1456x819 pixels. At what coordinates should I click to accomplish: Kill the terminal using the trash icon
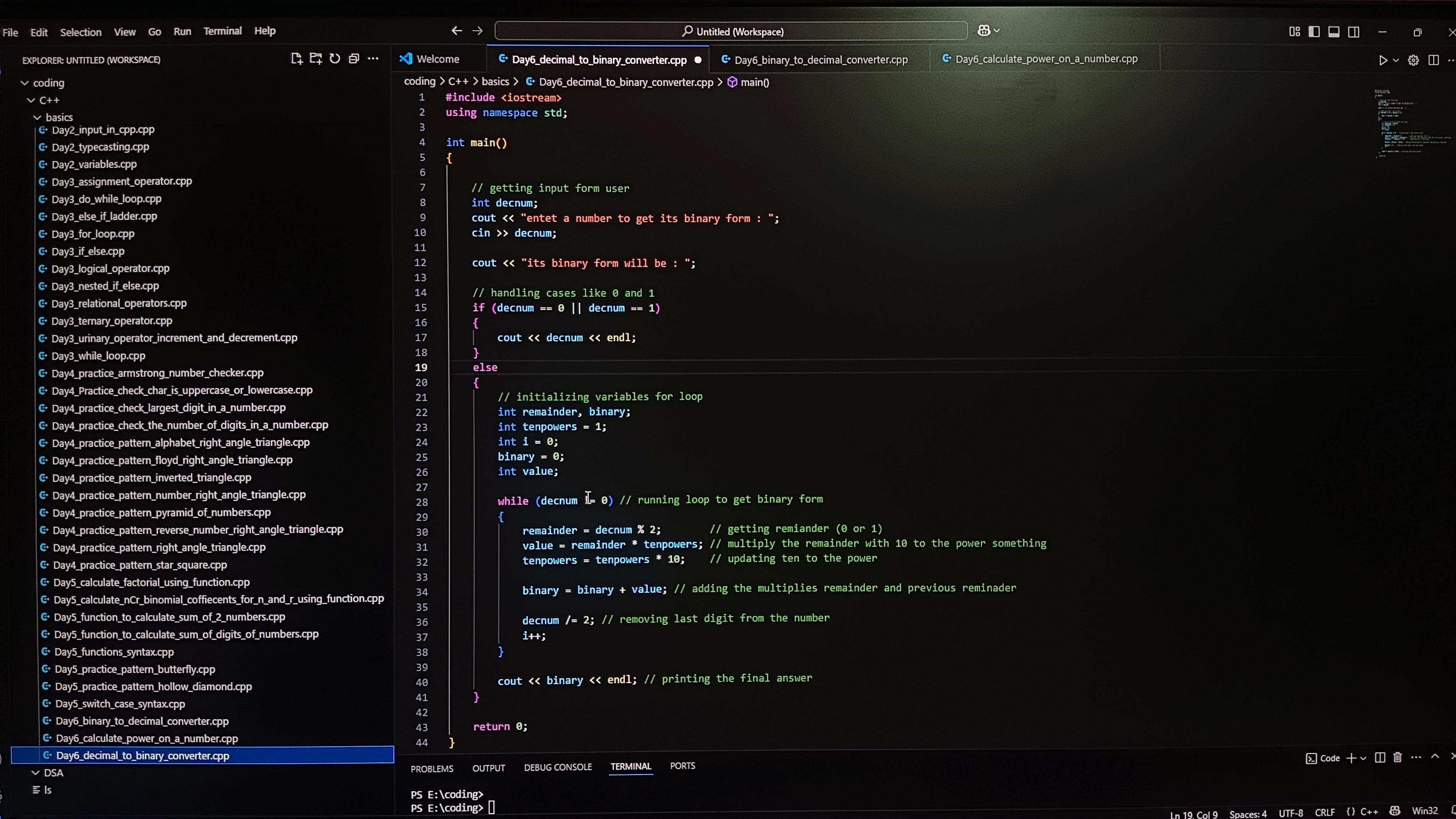(x=1398, y=758)
